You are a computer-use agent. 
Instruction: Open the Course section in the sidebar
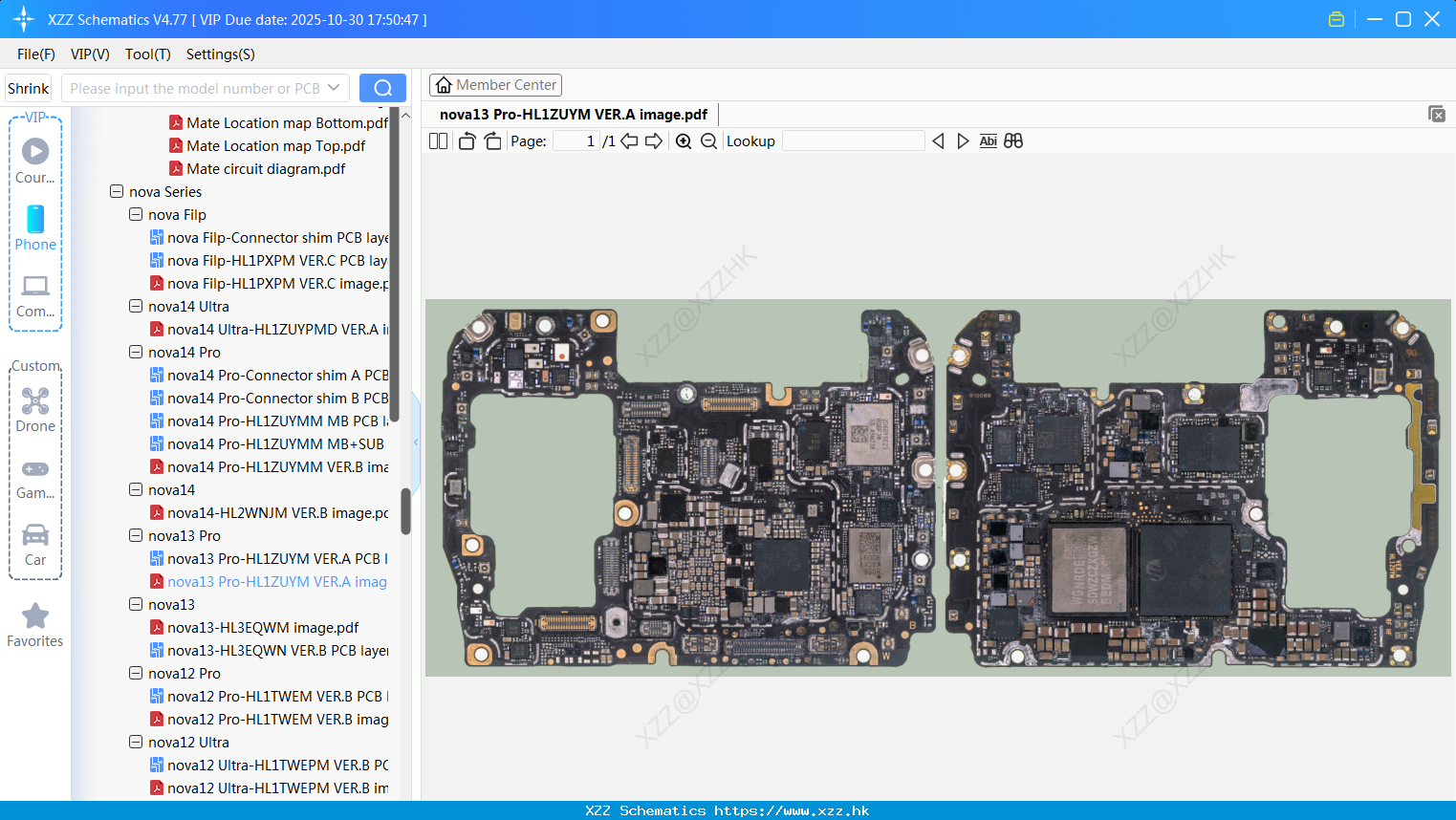[35, 161]
